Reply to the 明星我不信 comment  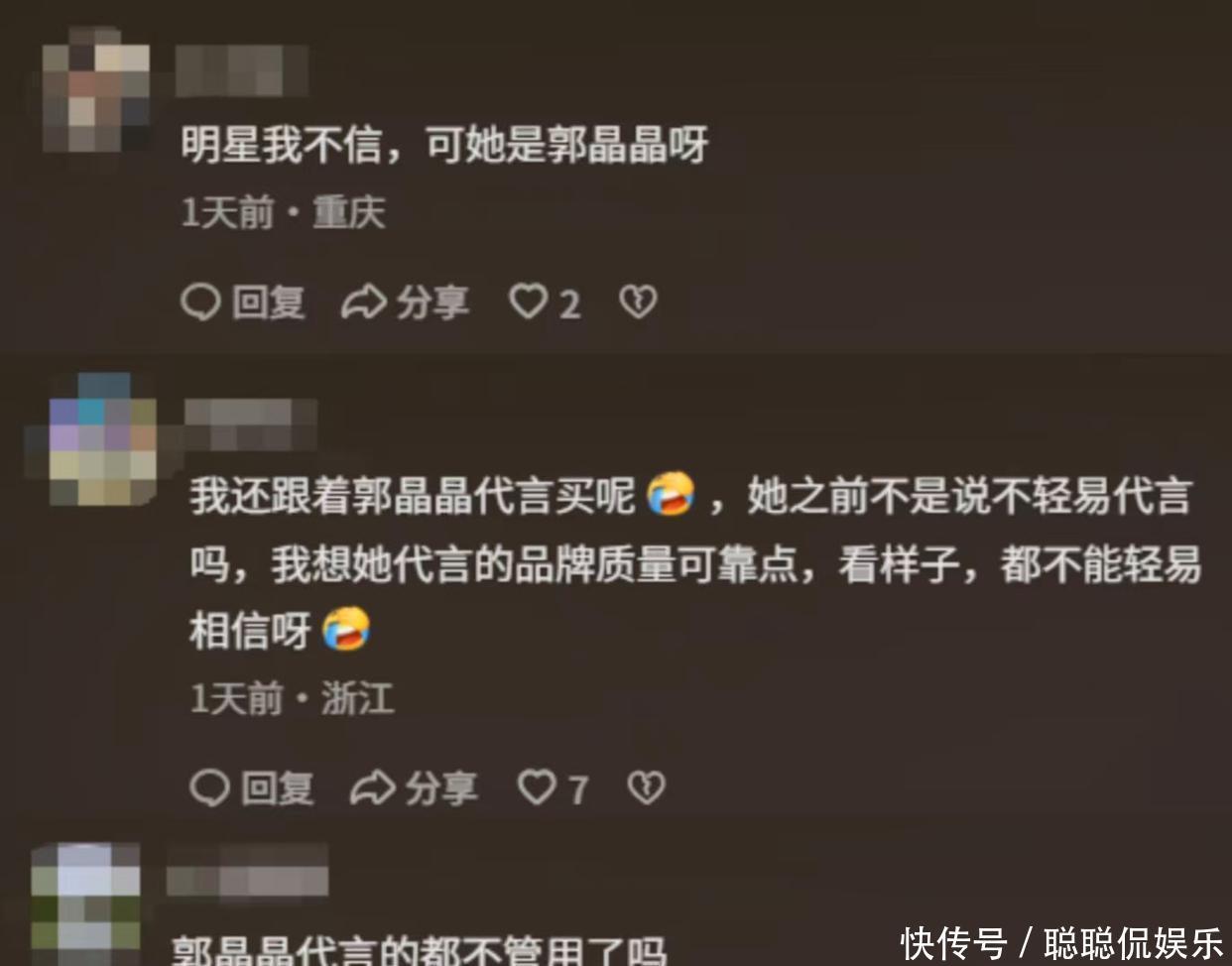(x=243, y=302)
